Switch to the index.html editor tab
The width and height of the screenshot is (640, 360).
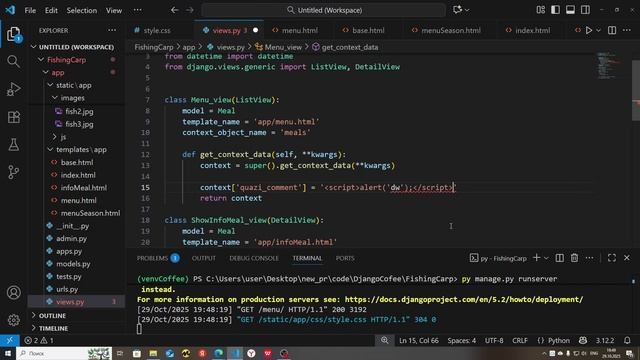[533, 30]
